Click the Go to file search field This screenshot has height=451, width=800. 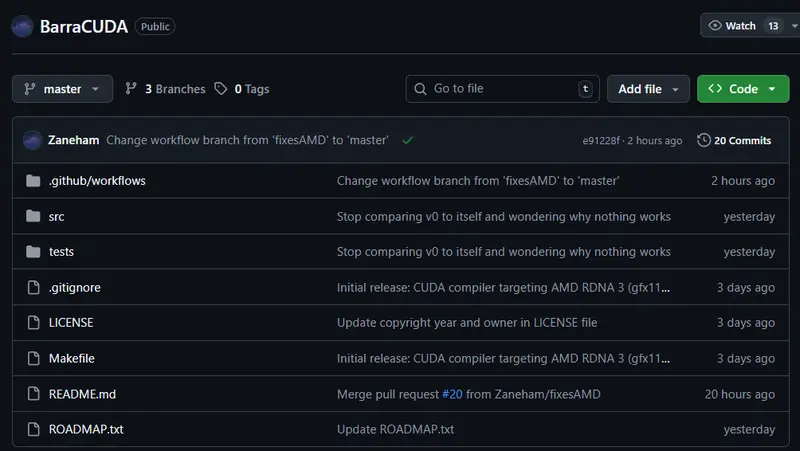click(x=502, y=89)
